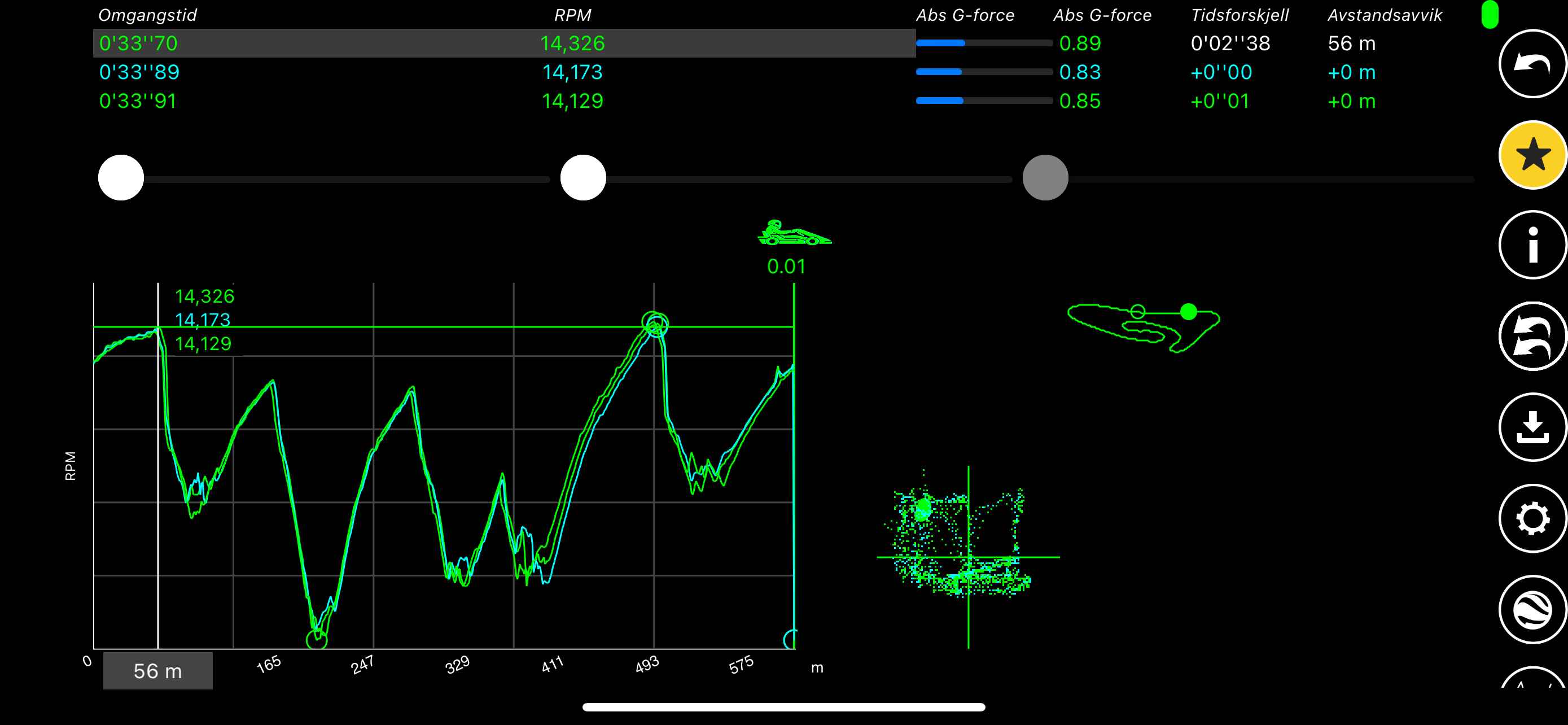Image resolution: width=1568 pixels, height=725 pixels.
Task: Tap the second Abs G-force header
Action: (x=1102, y=15)
